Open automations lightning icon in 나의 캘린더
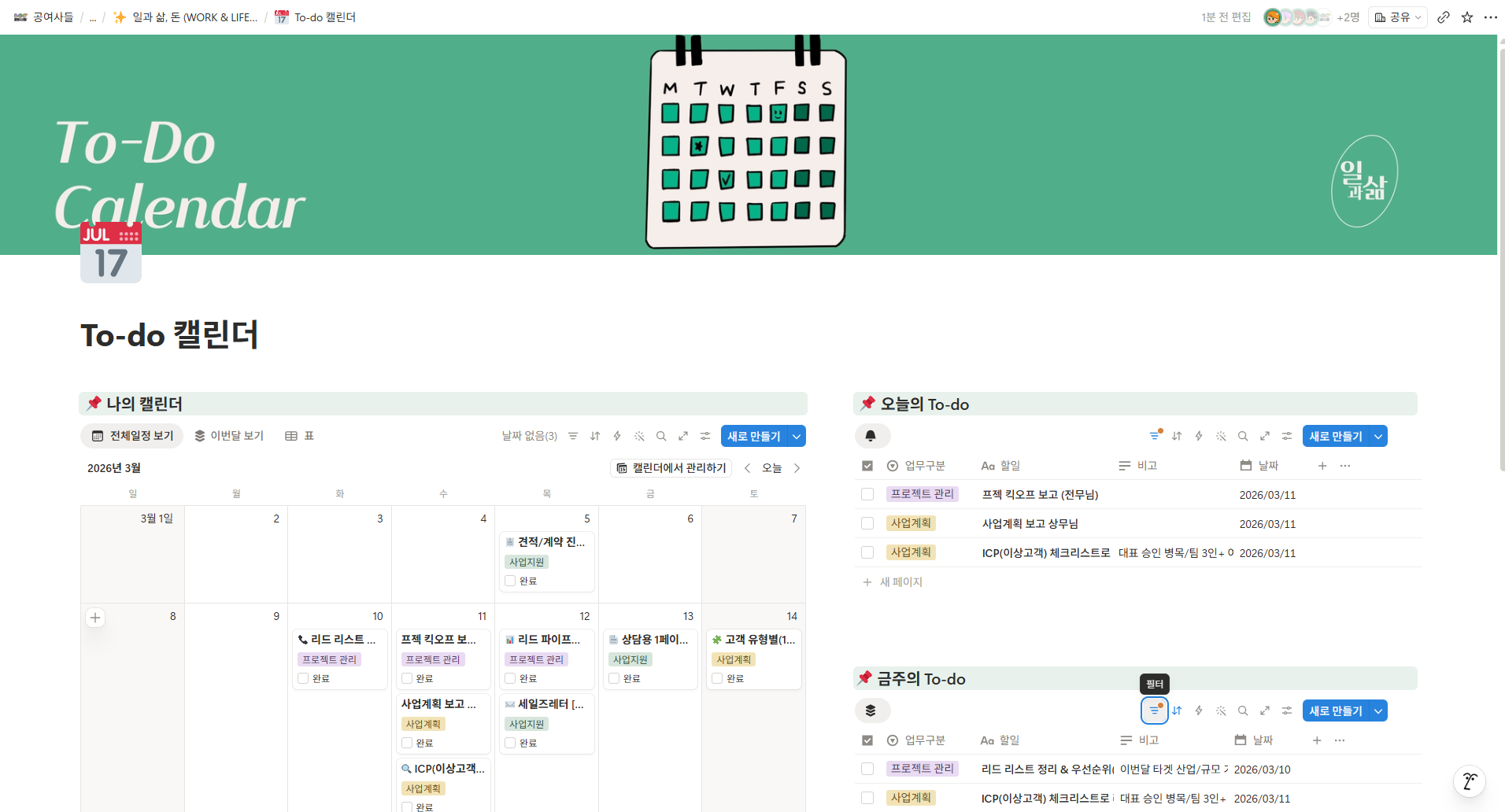 click(617, 436)
